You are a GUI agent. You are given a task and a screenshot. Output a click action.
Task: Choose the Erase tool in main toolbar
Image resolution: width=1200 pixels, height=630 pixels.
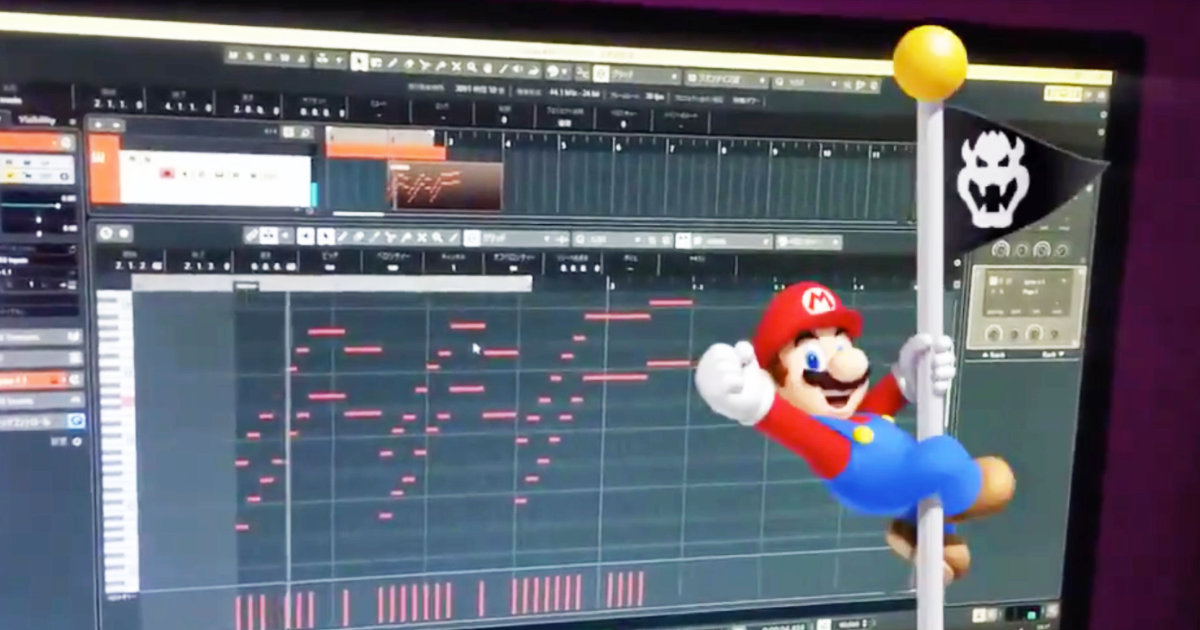[x=409, y=65]
